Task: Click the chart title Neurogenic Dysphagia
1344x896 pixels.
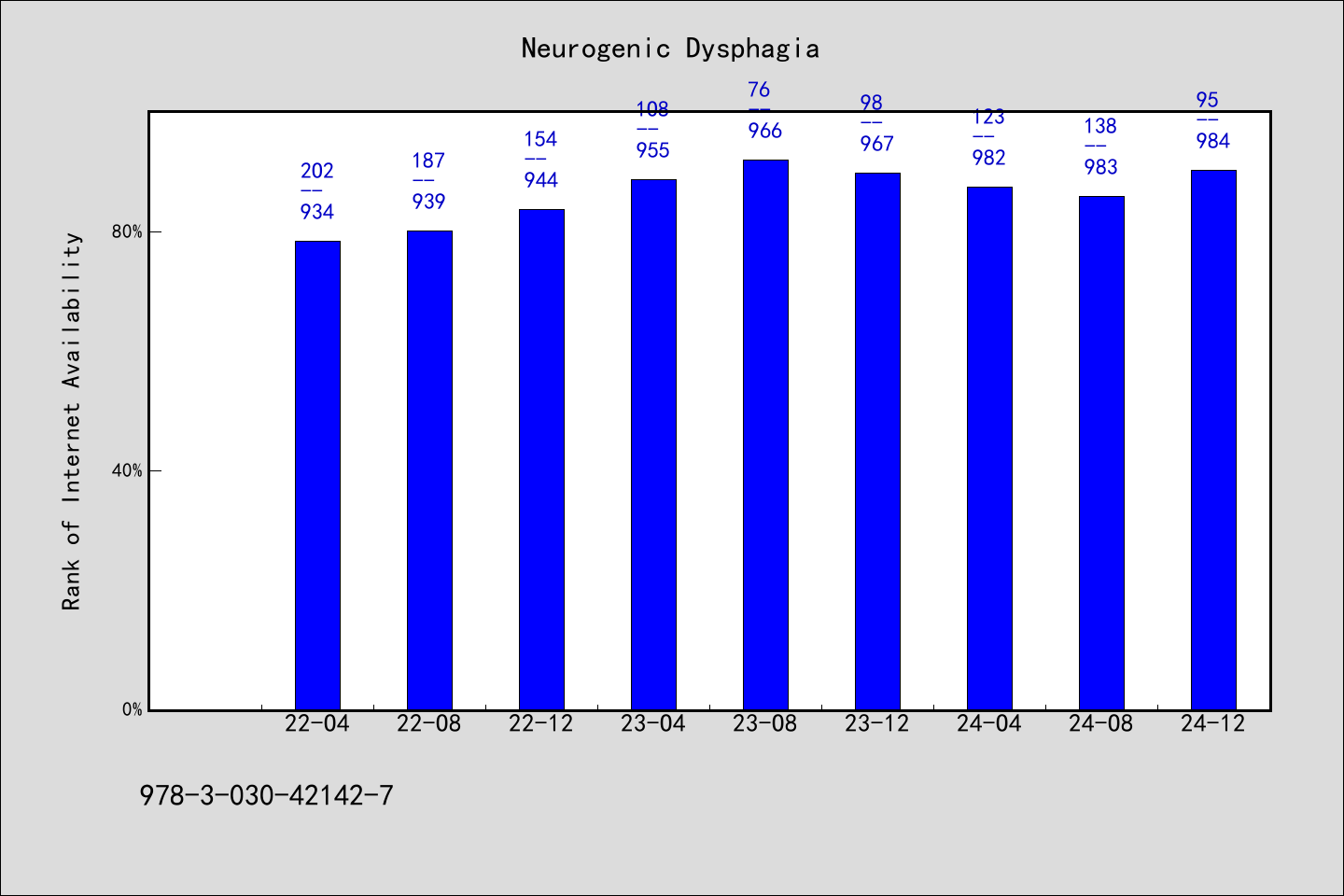Action: point(670,49)
